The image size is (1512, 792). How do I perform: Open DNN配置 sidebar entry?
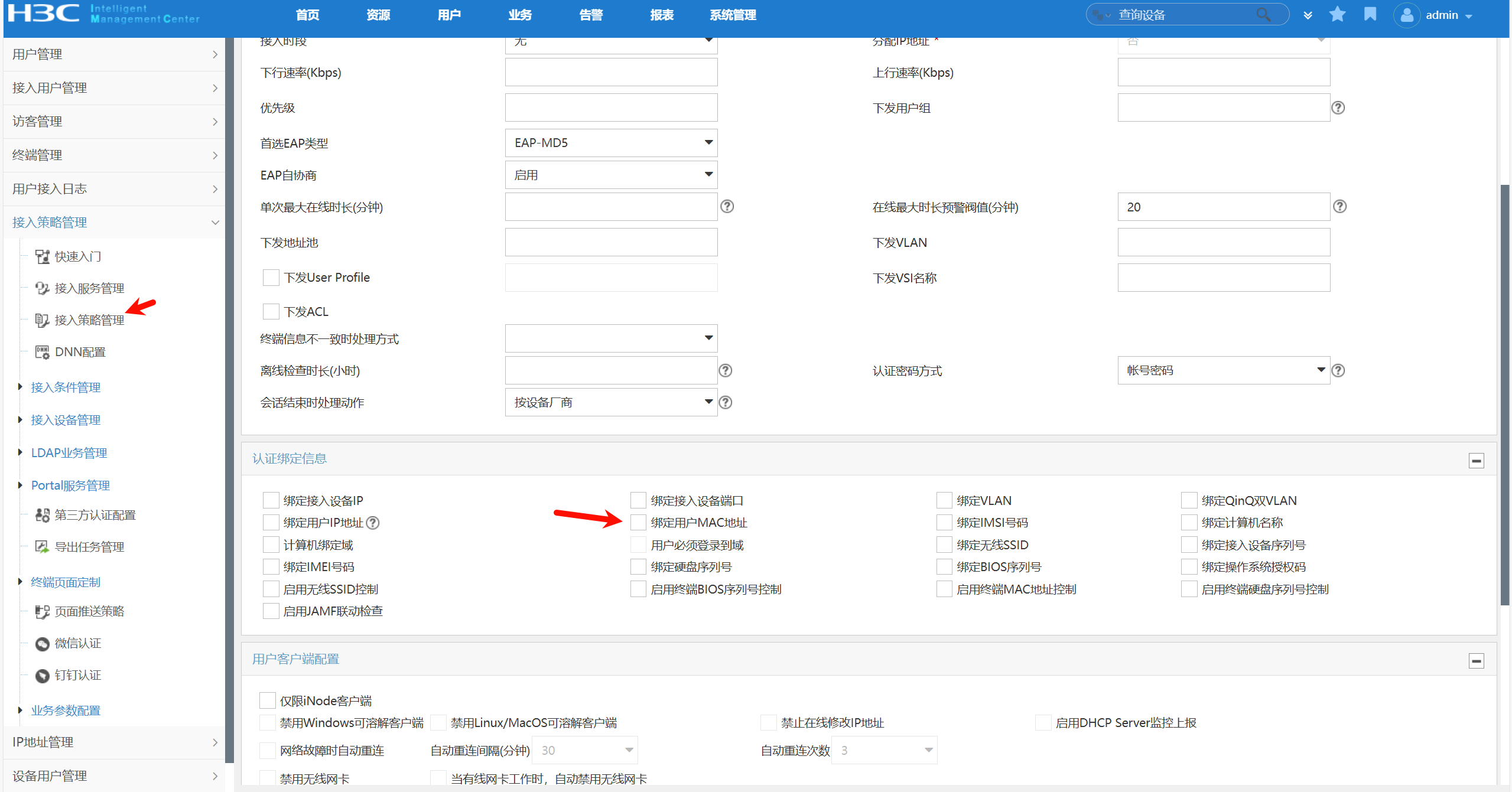point(80,352)
